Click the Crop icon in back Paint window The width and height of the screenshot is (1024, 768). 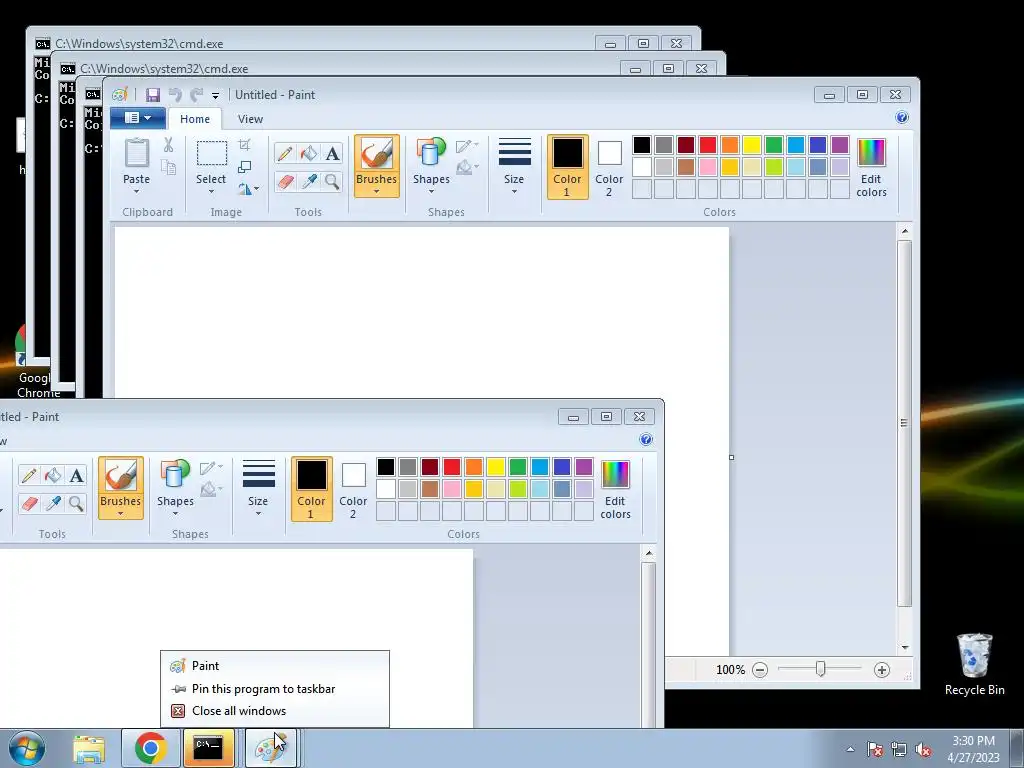[244, 145]
